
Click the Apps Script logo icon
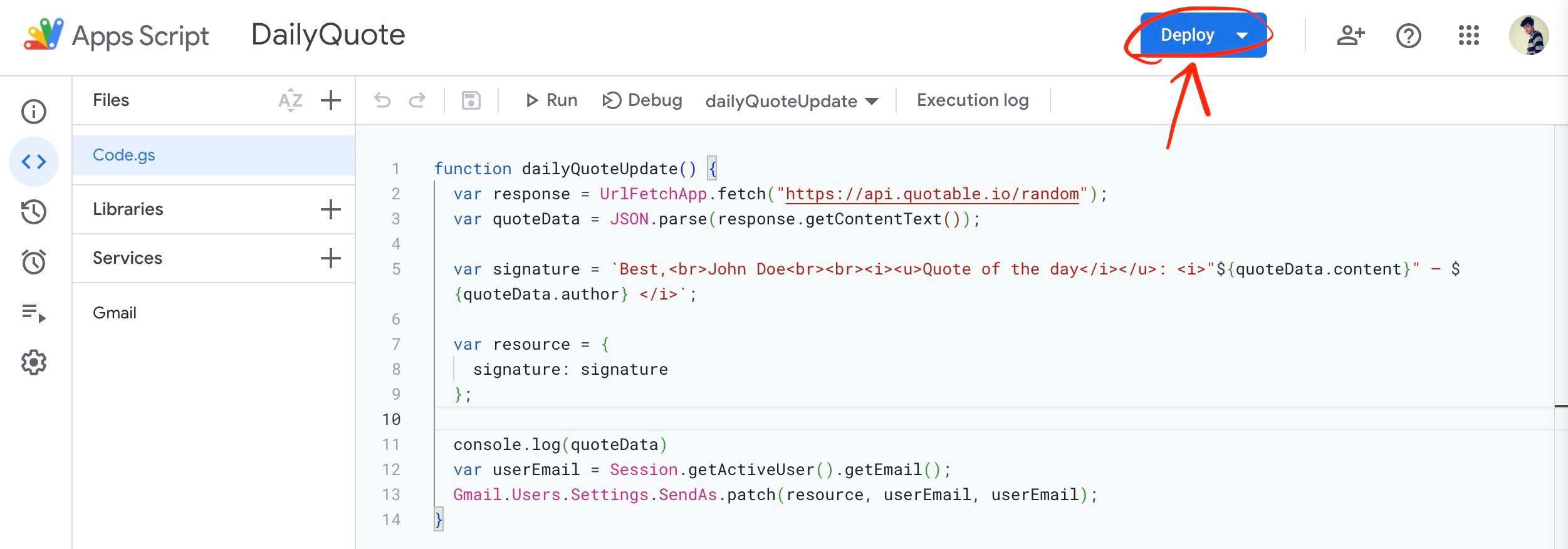(x=43, y=34)
